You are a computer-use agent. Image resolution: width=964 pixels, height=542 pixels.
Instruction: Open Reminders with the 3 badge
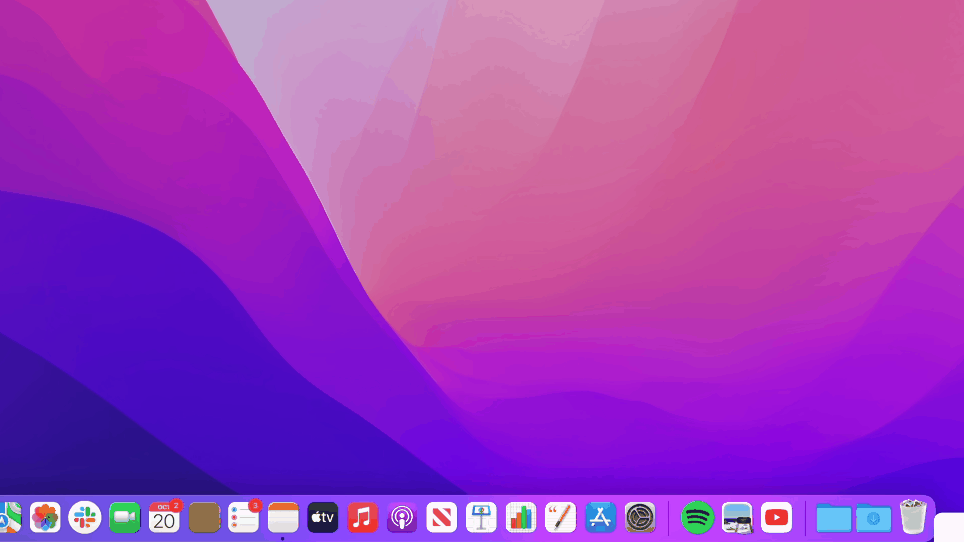pos(243,517)
